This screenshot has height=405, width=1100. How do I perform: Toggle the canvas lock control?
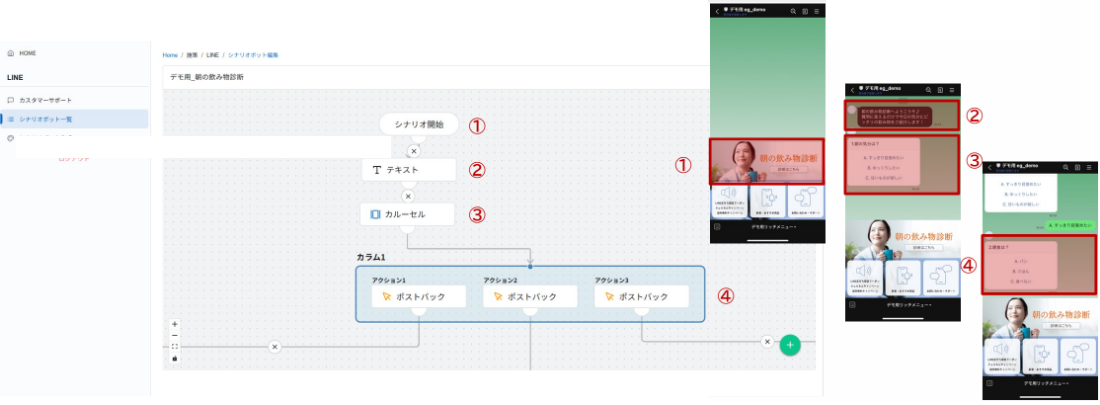click(174, 357)
